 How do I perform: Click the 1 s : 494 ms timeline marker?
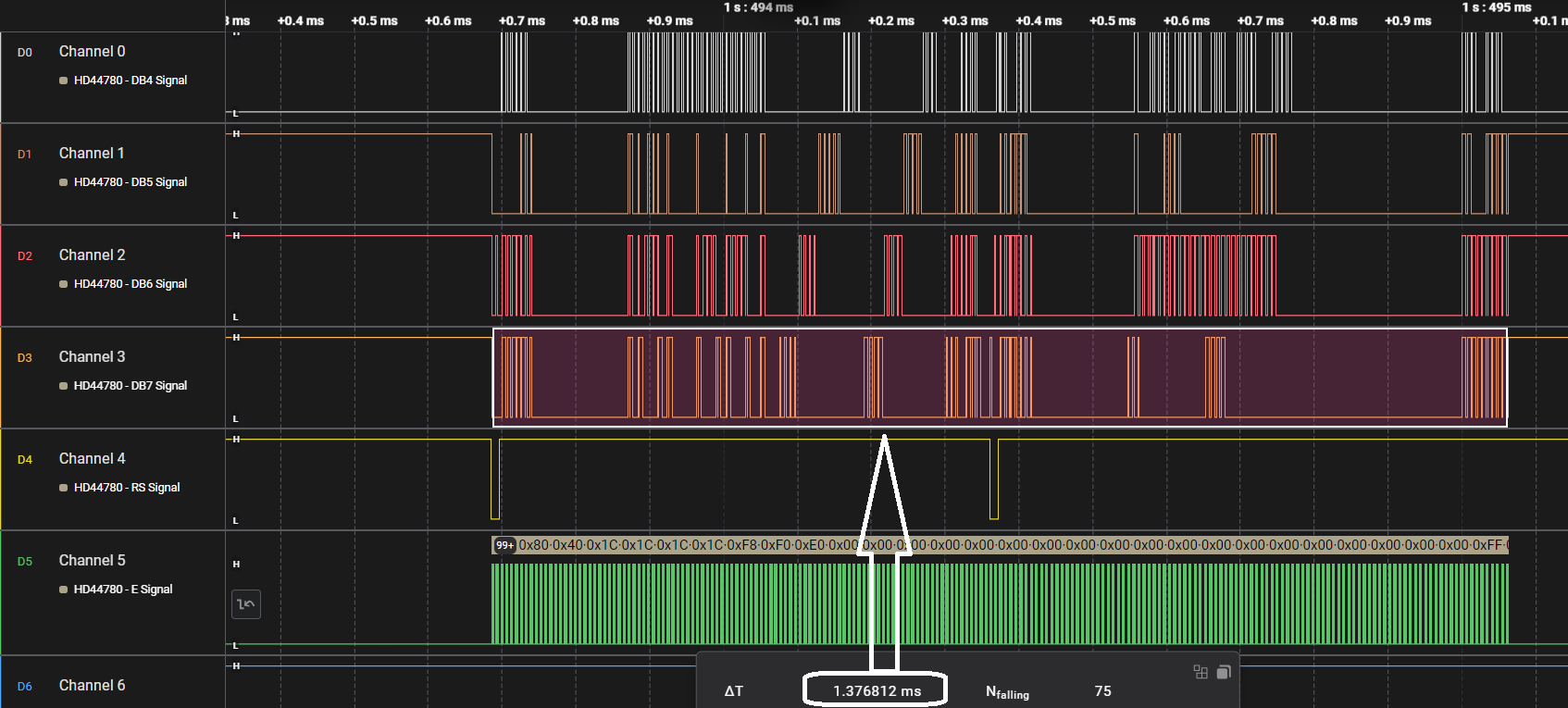point(758,7)
